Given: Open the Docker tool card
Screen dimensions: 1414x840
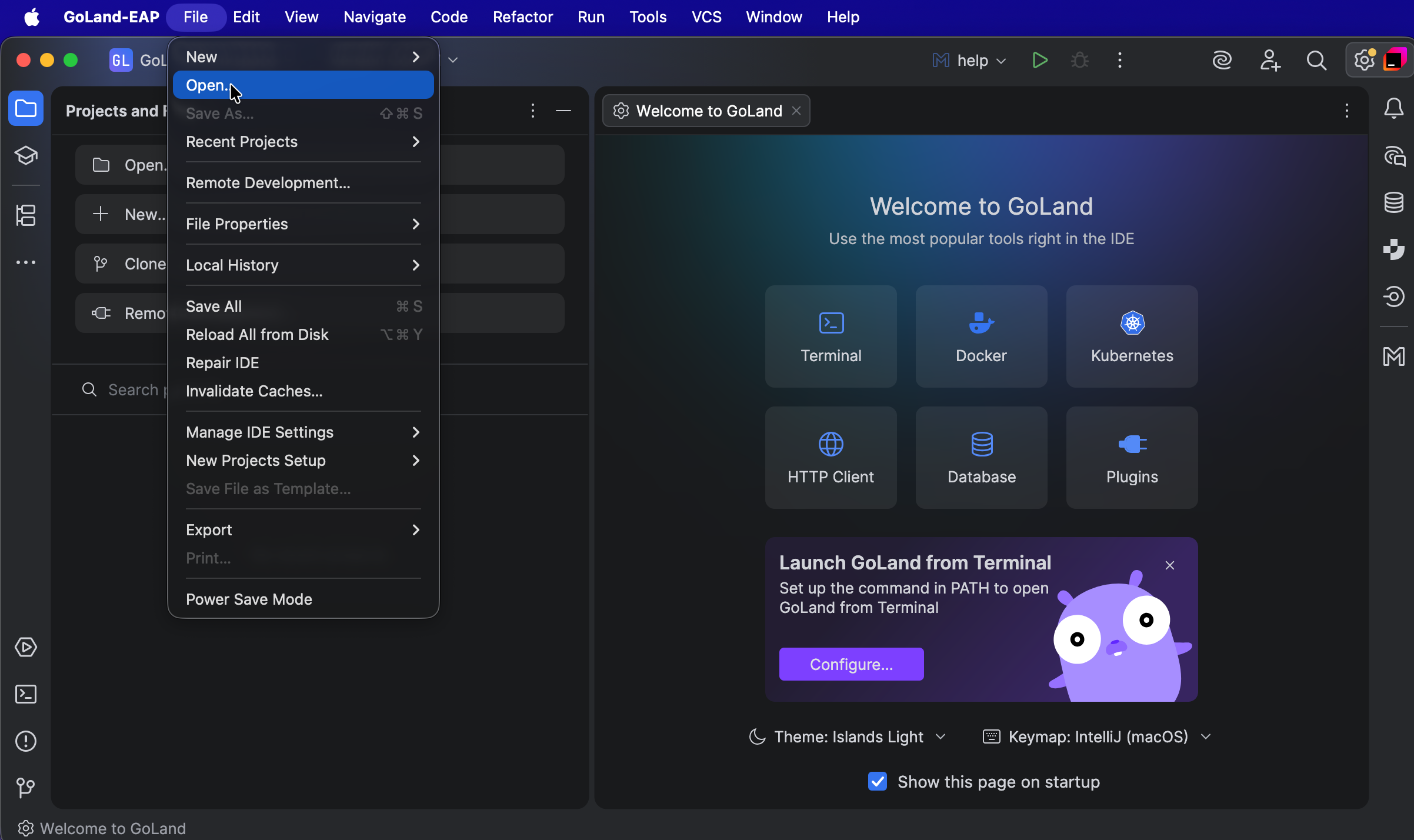Looking at the screenshot, I should click(980, 336).
